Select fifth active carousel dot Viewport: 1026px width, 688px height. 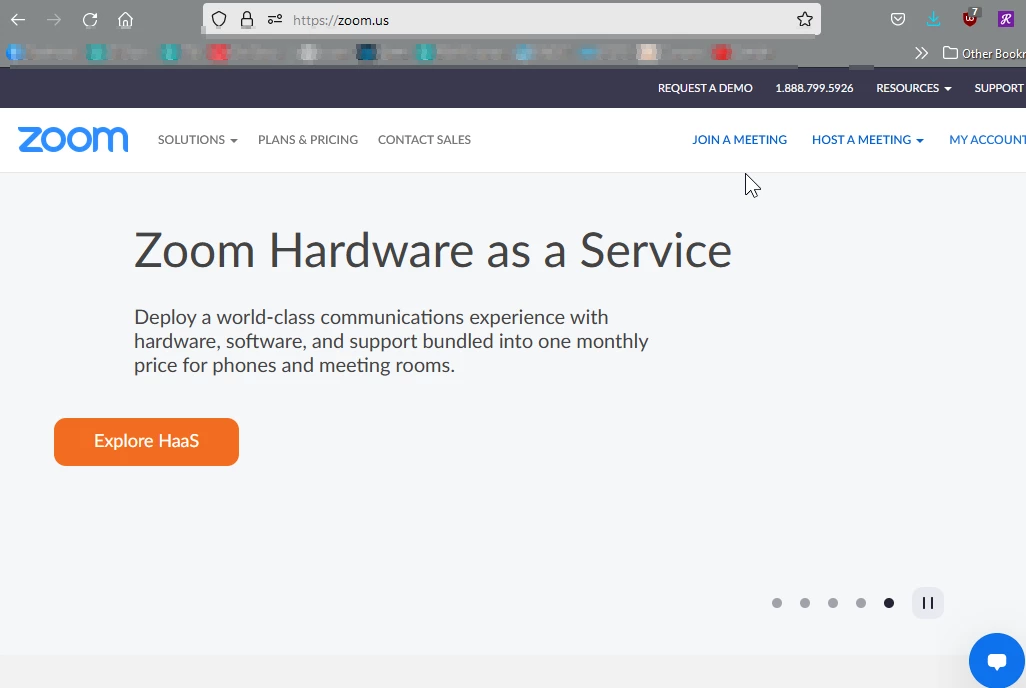pyautogui.click(x=889, y=603)
